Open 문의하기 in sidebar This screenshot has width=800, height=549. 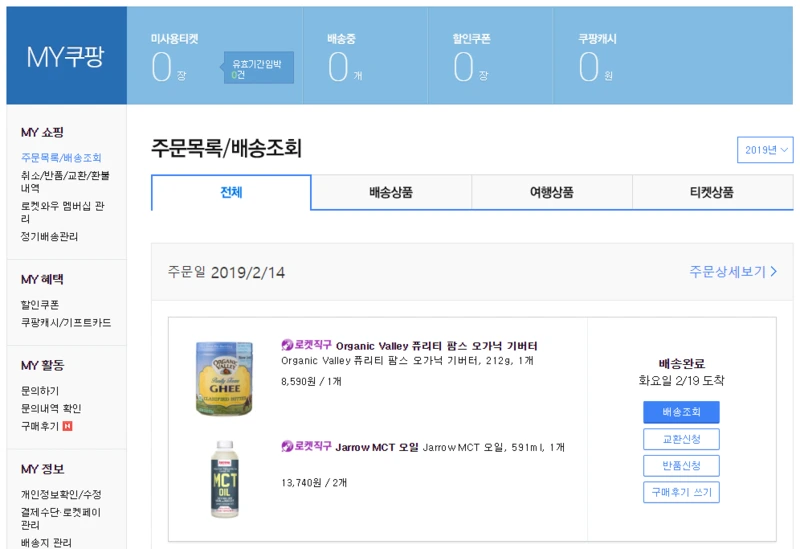click(40, 391)
